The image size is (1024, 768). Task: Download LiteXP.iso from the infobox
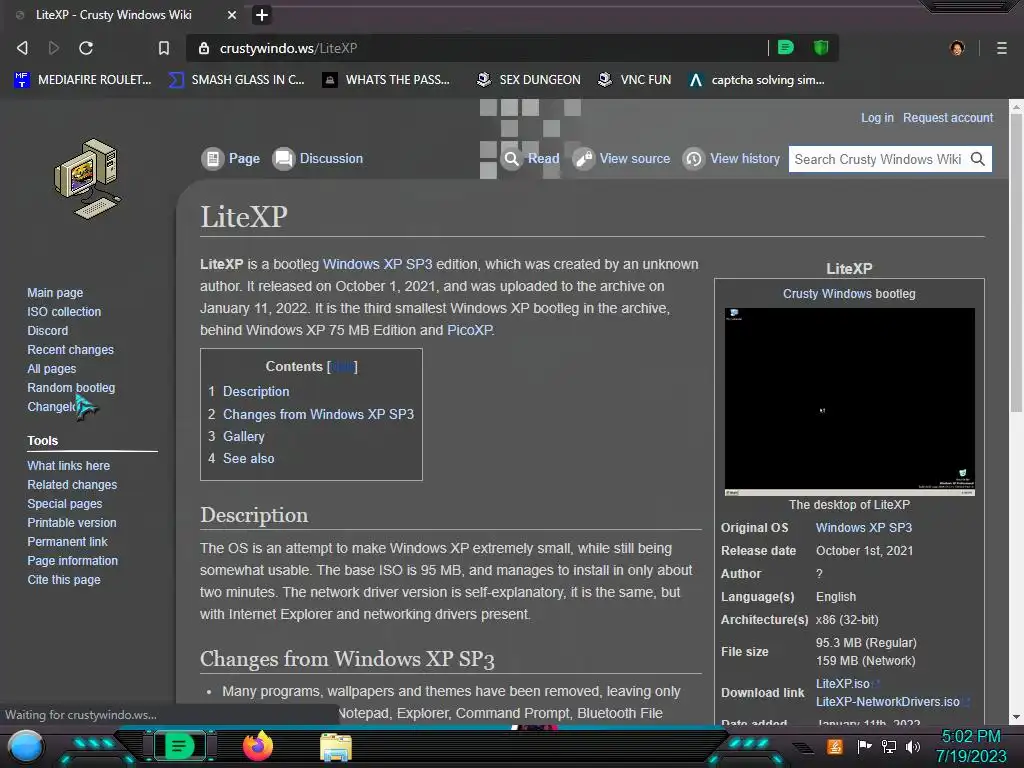(842, 684)
